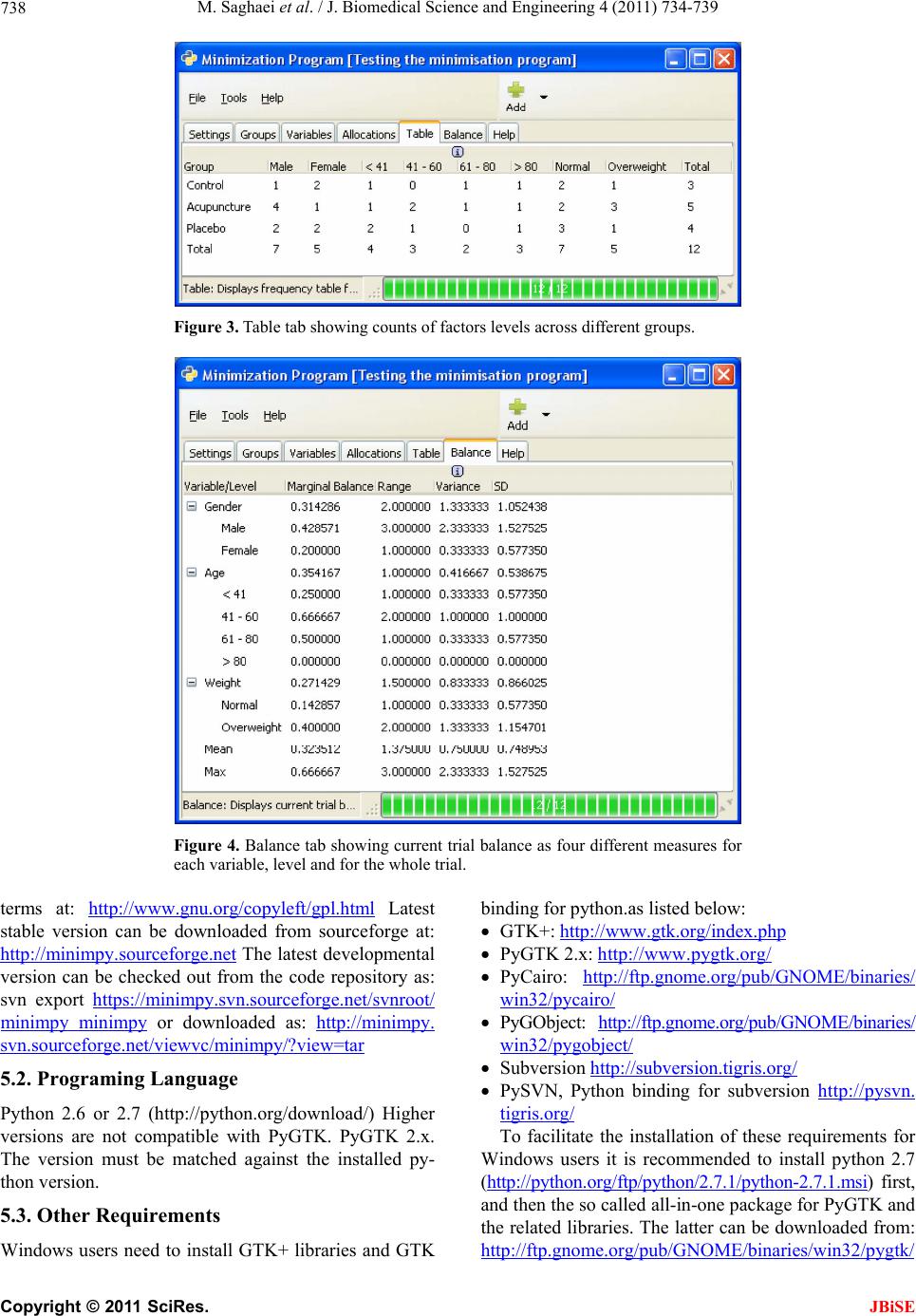
Task: Select the Balance tab in Figure 4 window
Action: tap(471, 451)
